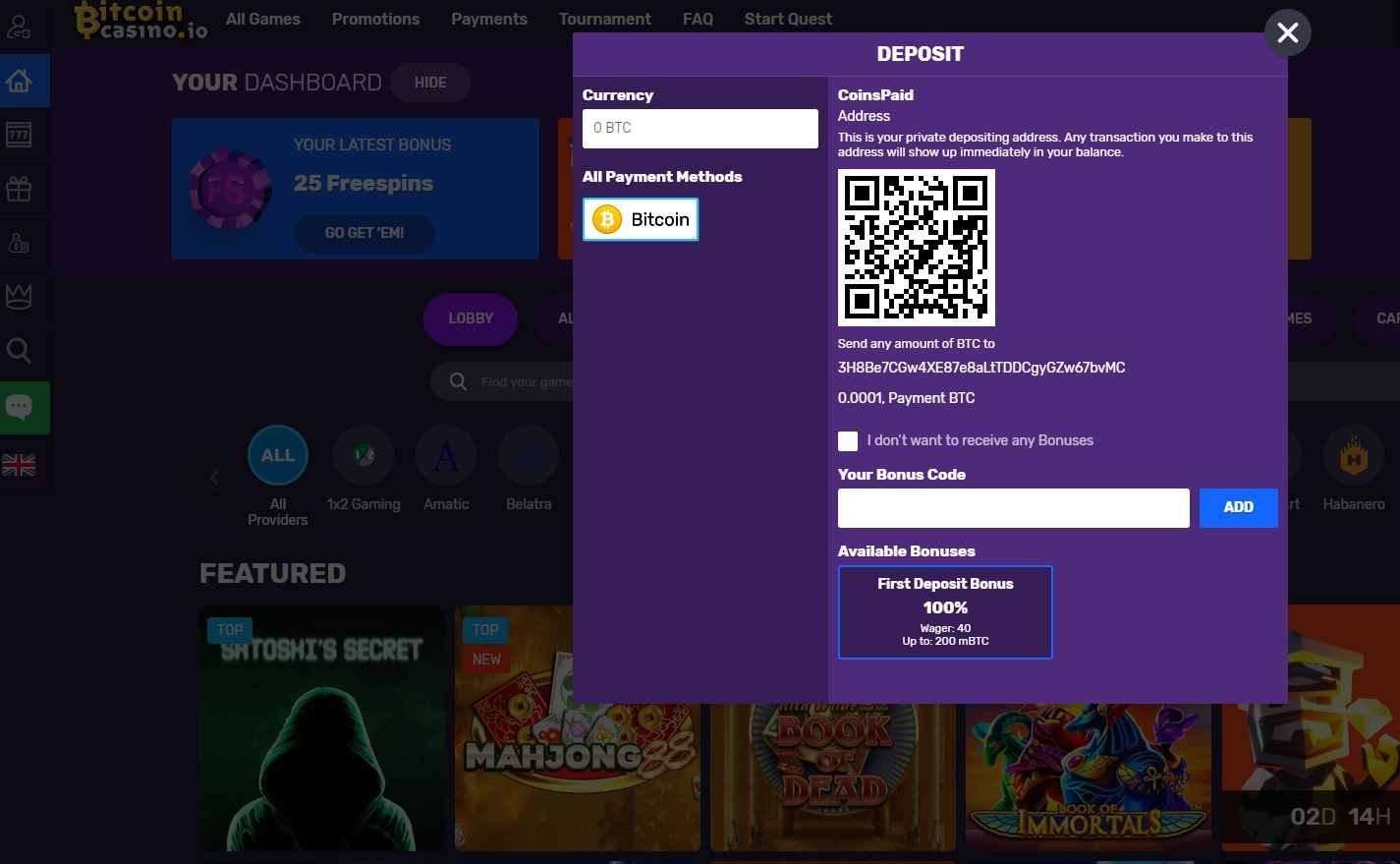Select the Bitcoin payment method
This screenshot has height=864, width=1400.
[641, 219]
